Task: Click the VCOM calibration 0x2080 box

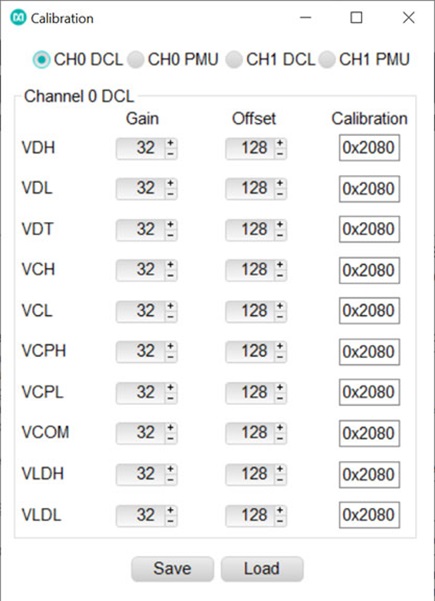Action: click(x=369, y=433)
